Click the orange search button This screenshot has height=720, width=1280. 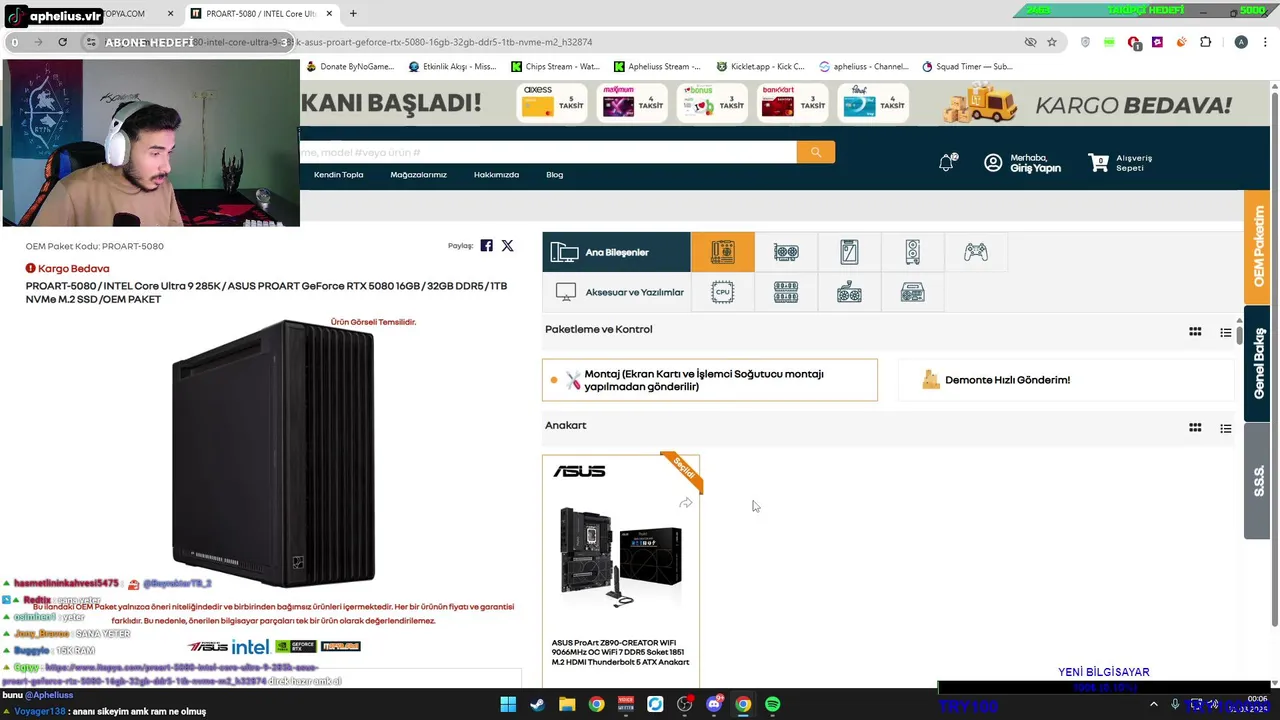(816, 152)
